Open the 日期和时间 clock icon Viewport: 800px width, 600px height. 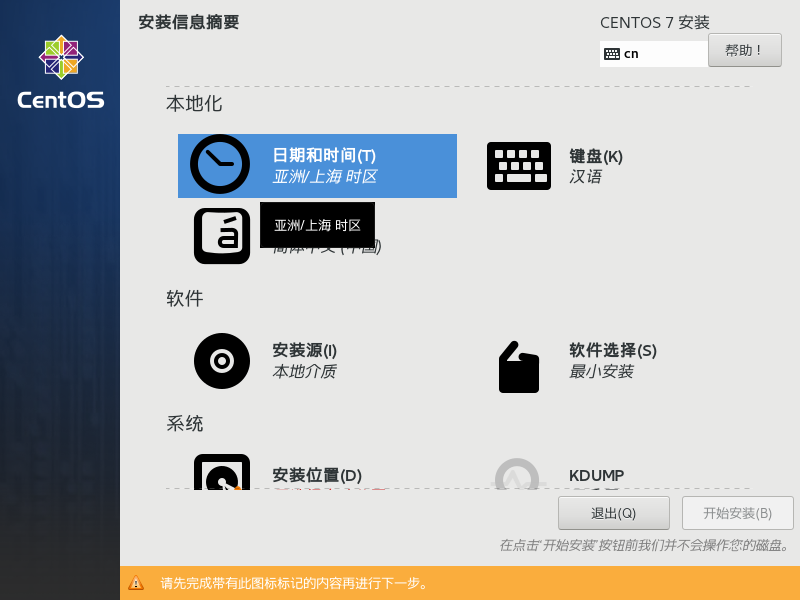point(219,164)
